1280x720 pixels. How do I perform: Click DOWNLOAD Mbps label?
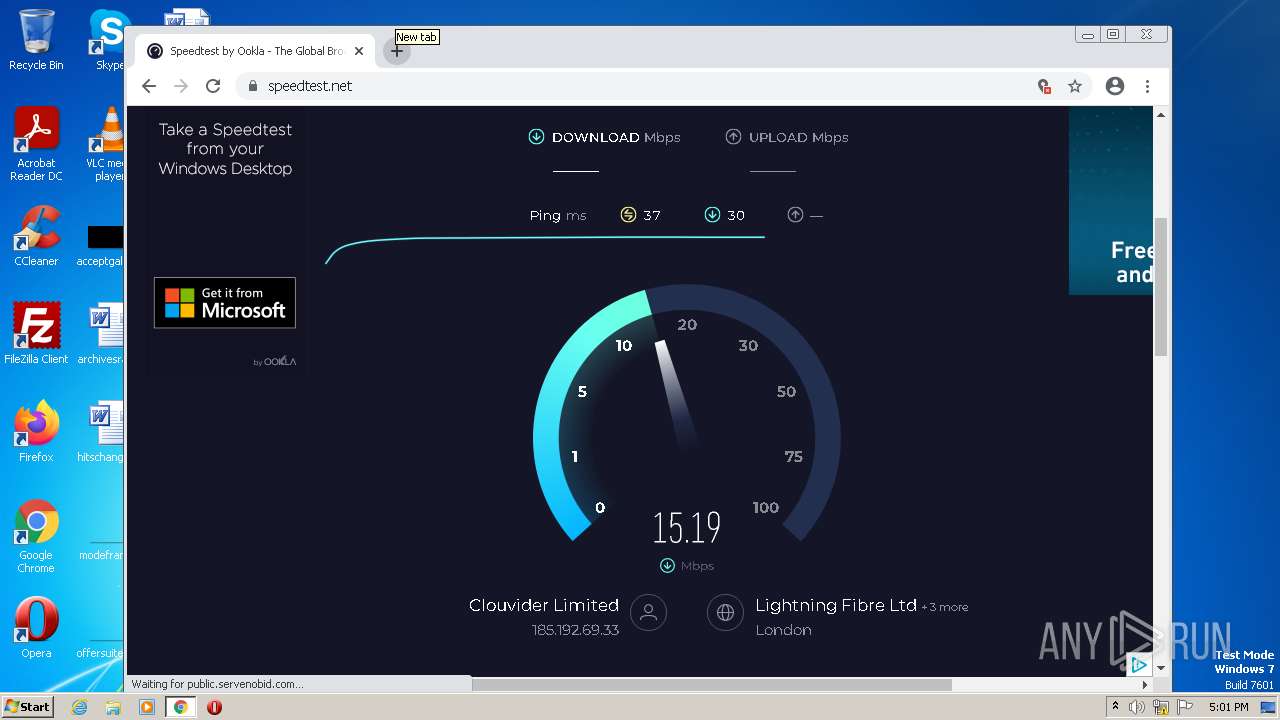pyautogui.click(x=616, y=137)
